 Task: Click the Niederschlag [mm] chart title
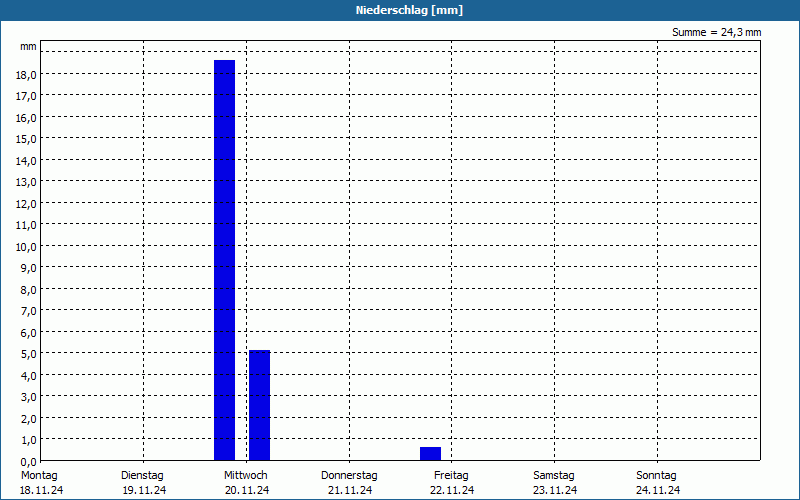tap(409, 10)
